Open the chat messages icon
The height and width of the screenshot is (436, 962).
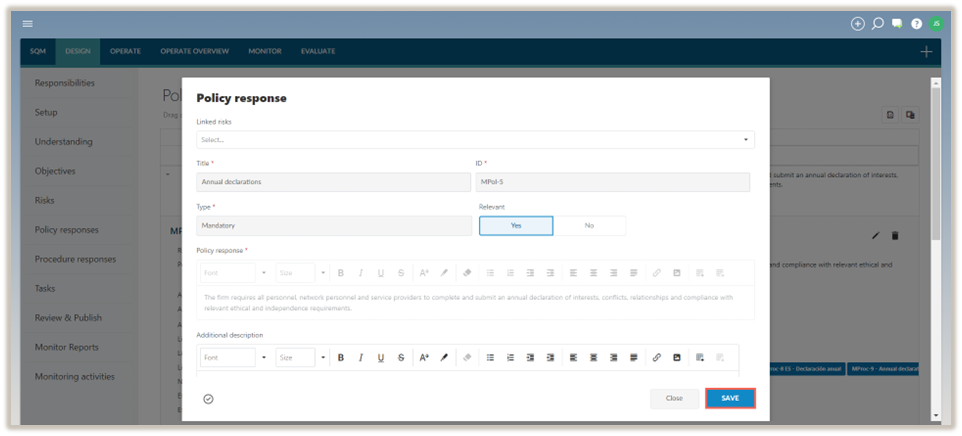click(897, 23)
